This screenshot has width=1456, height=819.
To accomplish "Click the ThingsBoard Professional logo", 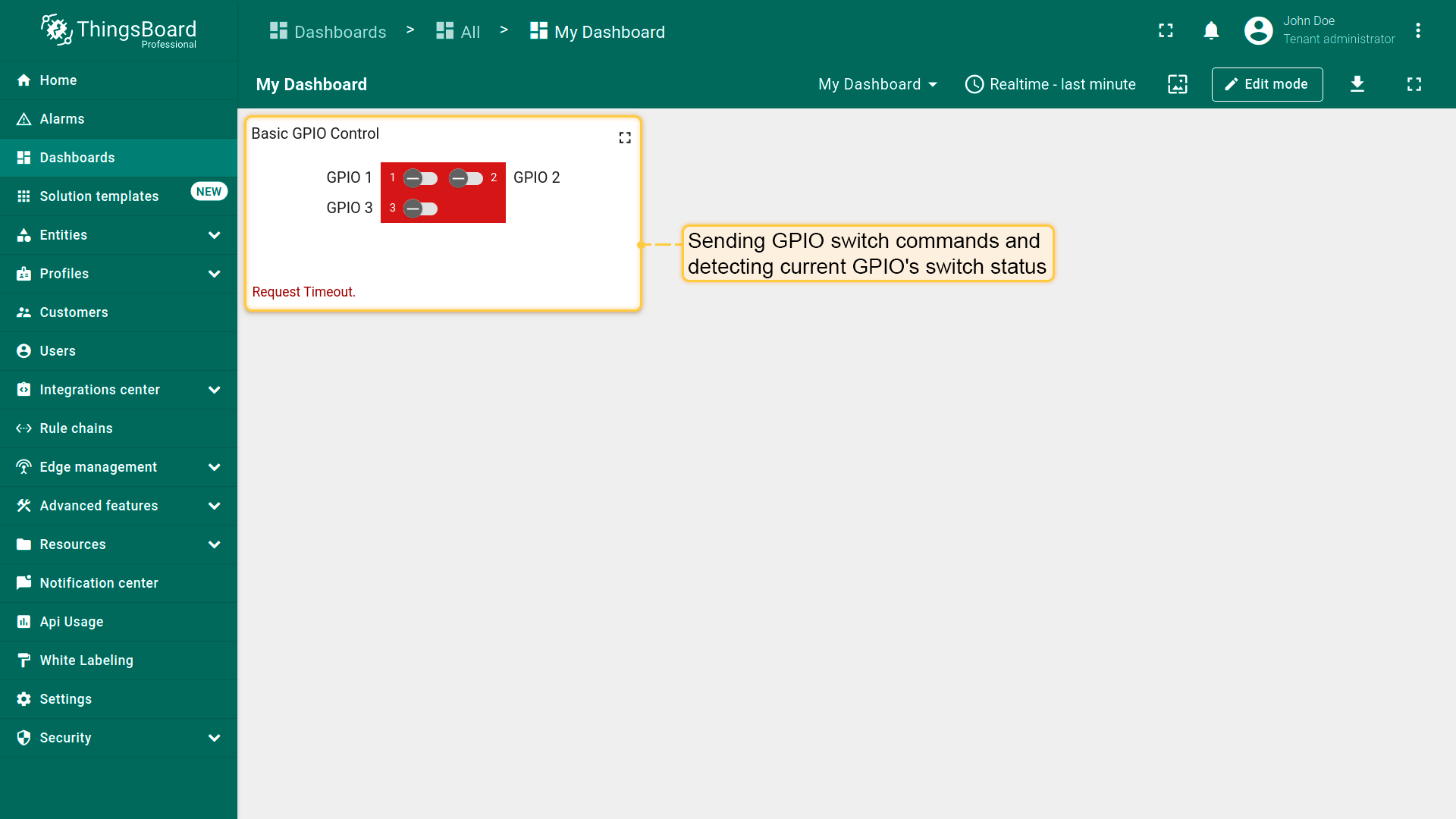I will click(x=119, y=31).
